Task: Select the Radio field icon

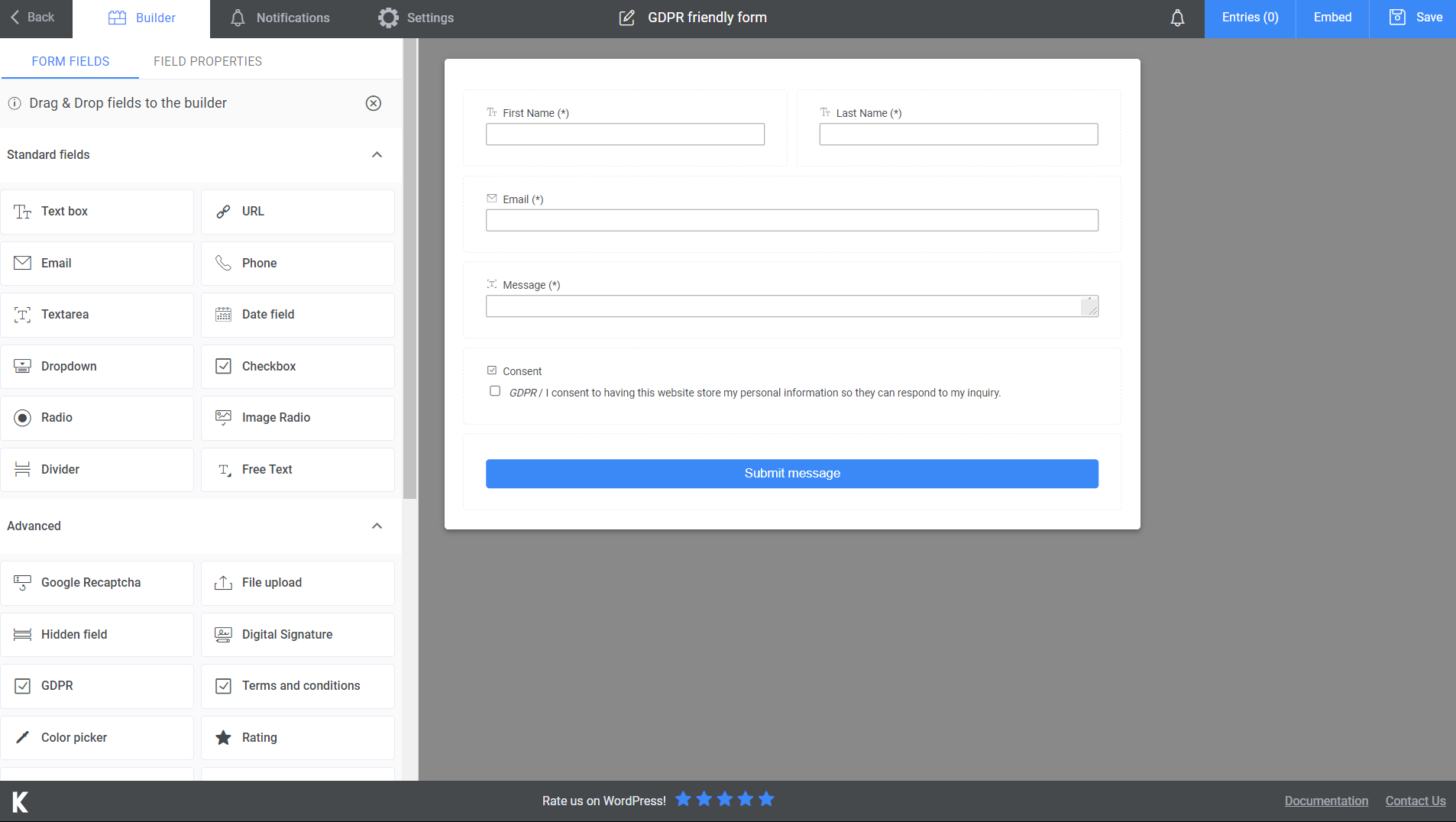Action: [x=23, y=417]
